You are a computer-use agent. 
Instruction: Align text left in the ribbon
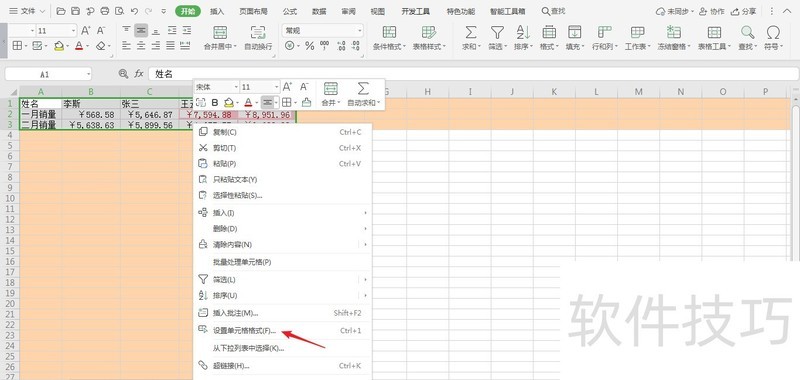pos(127,46)
